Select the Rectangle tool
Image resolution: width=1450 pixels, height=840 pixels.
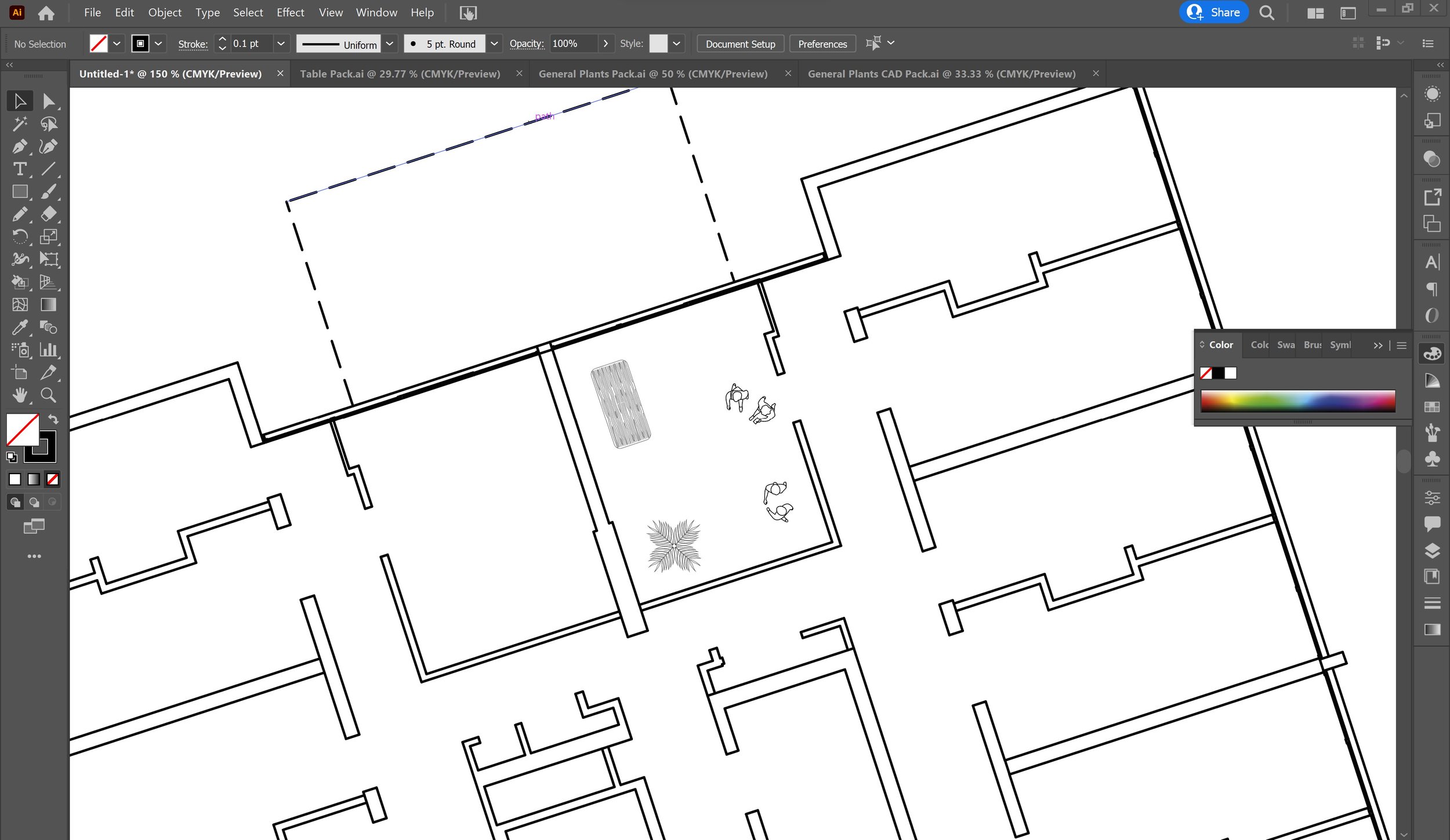click(20, 191)
